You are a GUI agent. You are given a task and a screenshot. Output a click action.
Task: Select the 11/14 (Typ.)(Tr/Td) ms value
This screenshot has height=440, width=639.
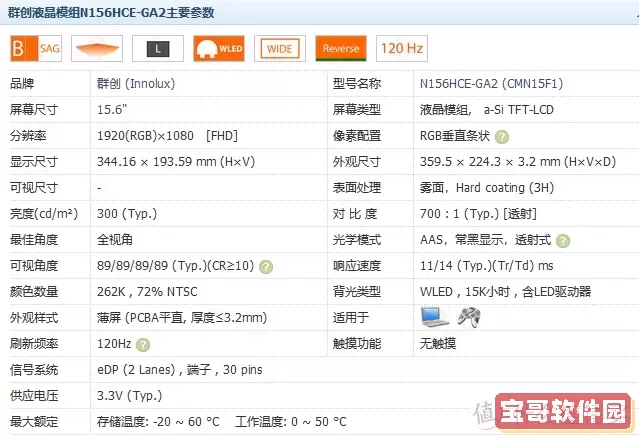pos(487,266)
